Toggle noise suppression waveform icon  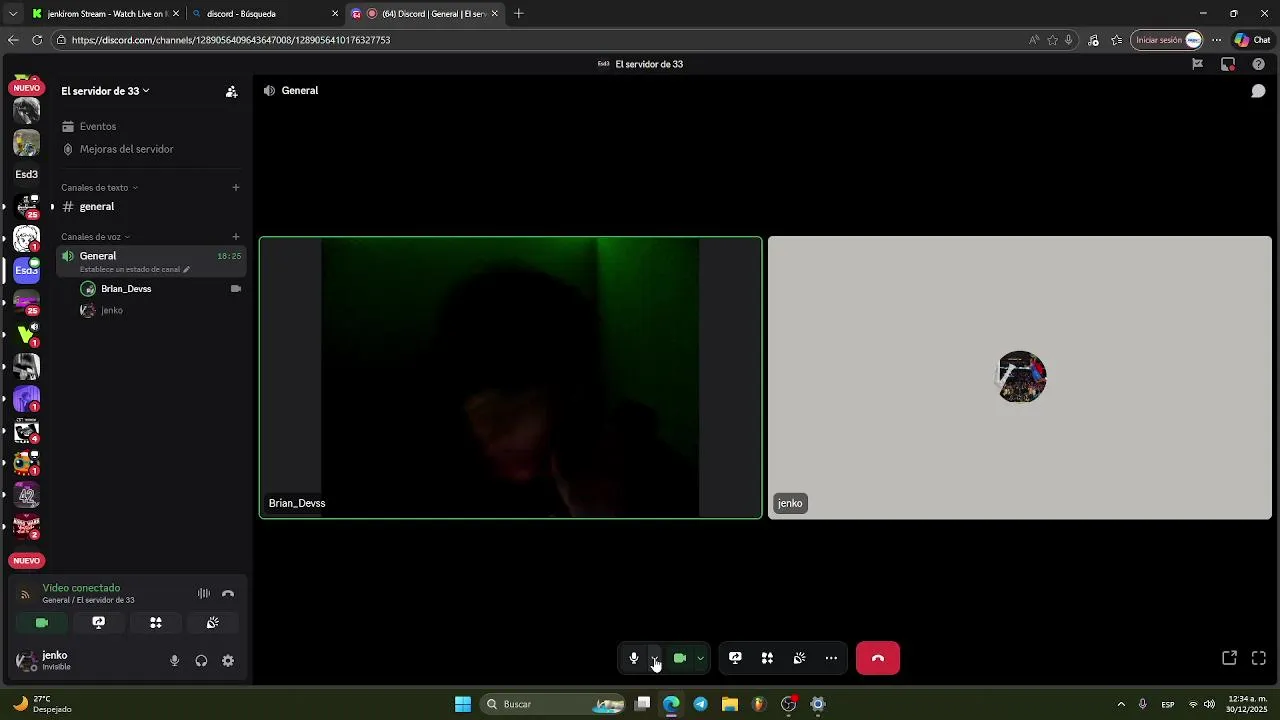(204, 594)
